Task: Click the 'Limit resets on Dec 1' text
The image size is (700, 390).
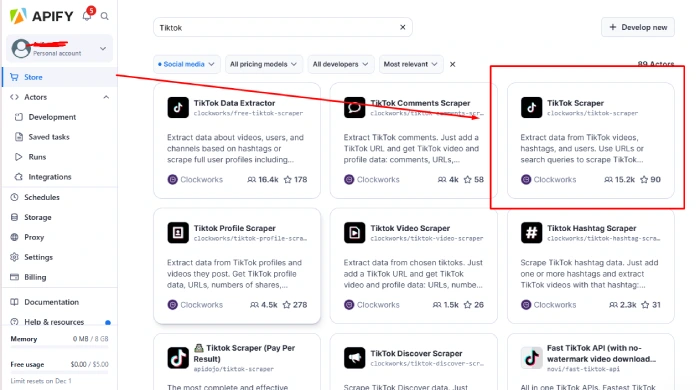Action: coord(41,381)
